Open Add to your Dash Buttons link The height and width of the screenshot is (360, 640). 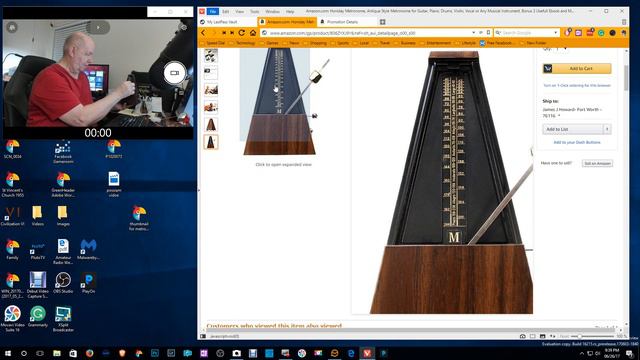click(577, 142)
